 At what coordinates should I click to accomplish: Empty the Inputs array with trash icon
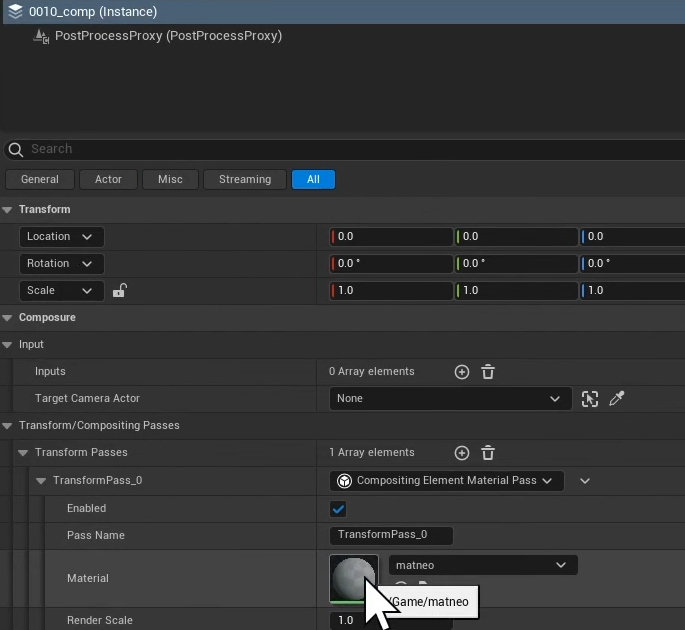coord(488,372)
